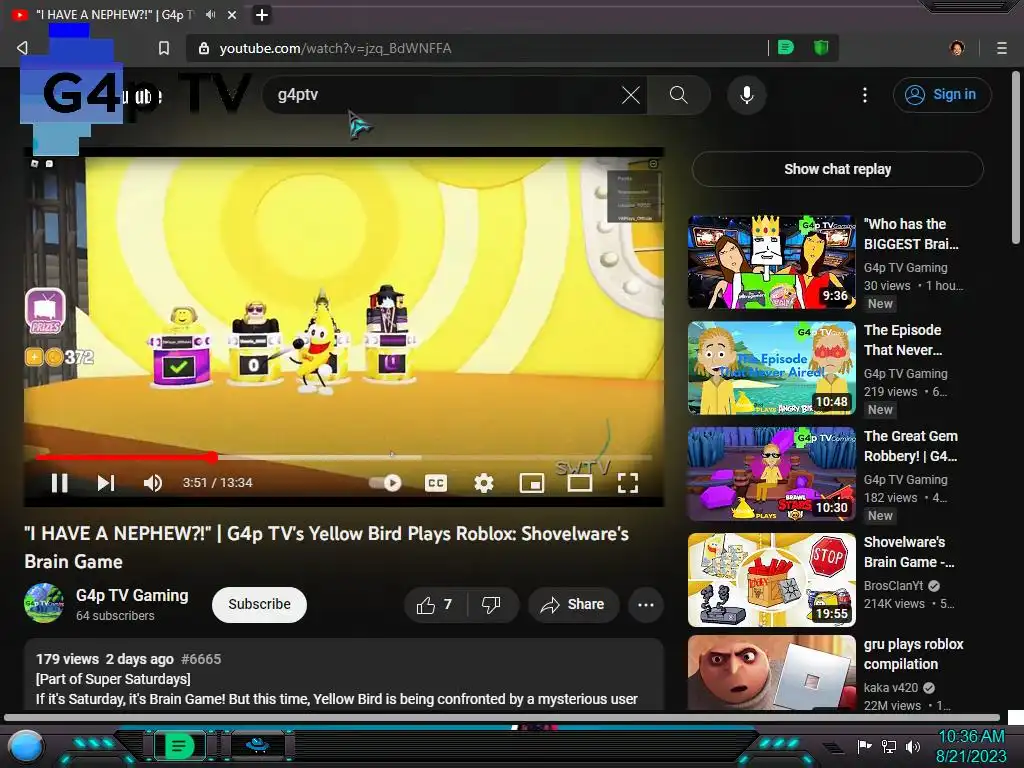
Task: Click the horizontal page scrollbar
Action: pyautogui.click(x=502, y=718)
